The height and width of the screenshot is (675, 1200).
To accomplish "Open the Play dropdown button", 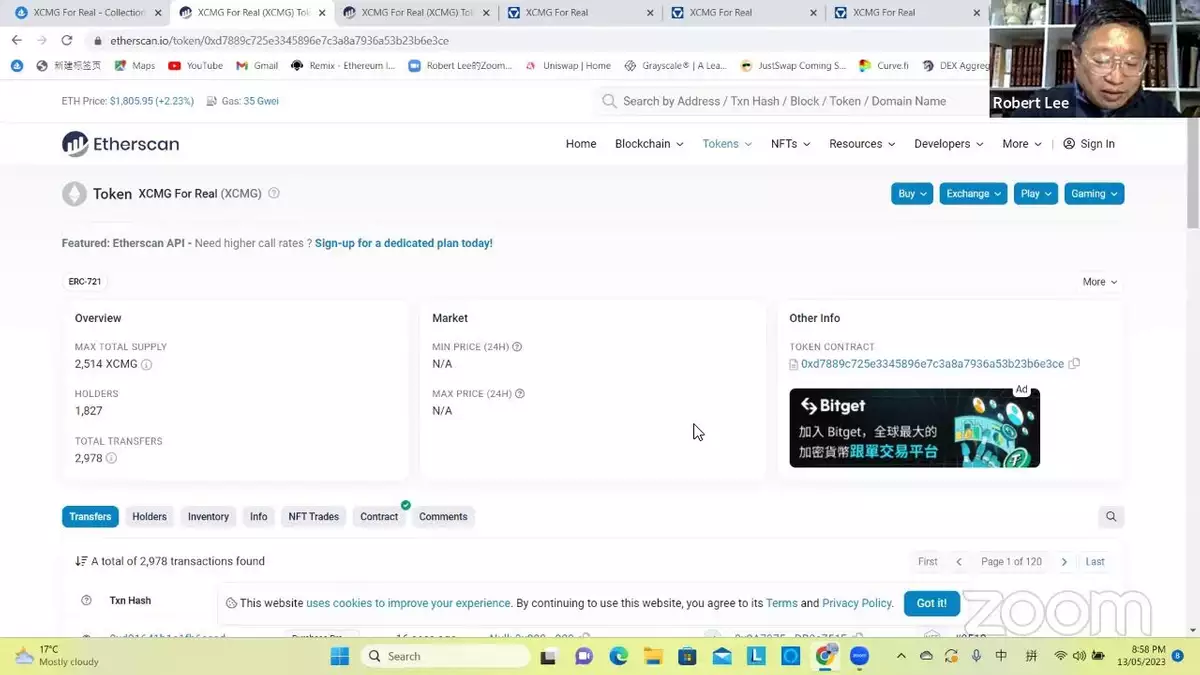I will coord(1036,194).
